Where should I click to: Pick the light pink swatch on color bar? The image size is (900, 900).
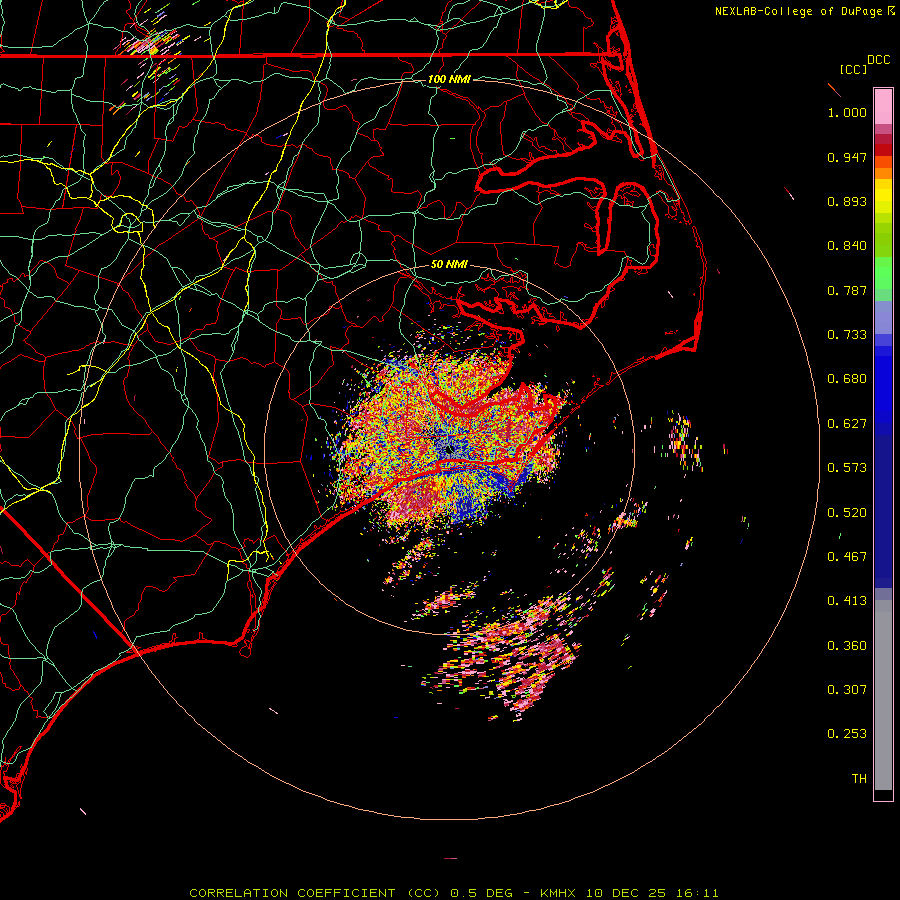[x=883, y=106]
